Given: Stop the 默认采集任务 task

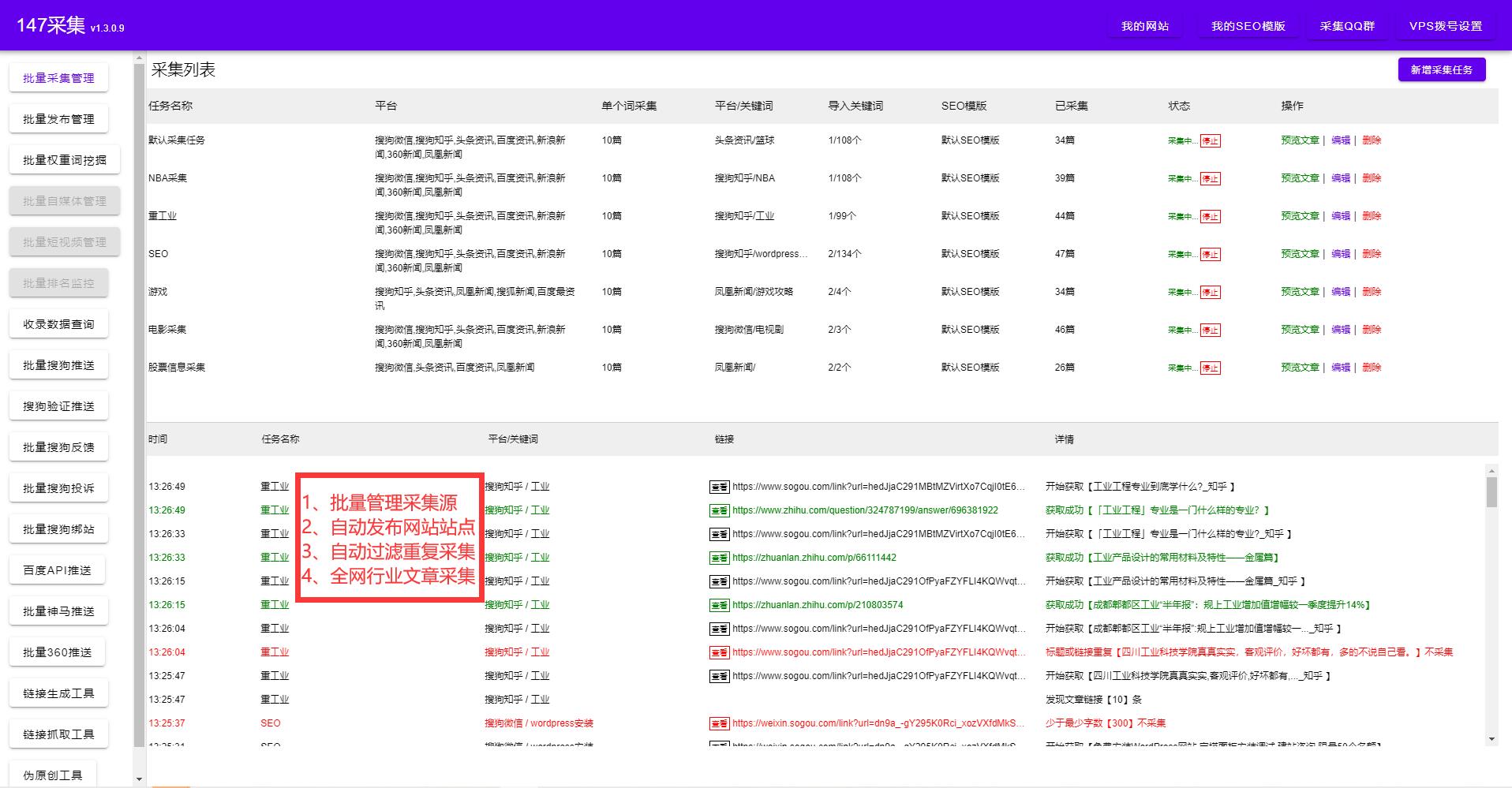Looking at the screenshot, I should [1212, 140].
